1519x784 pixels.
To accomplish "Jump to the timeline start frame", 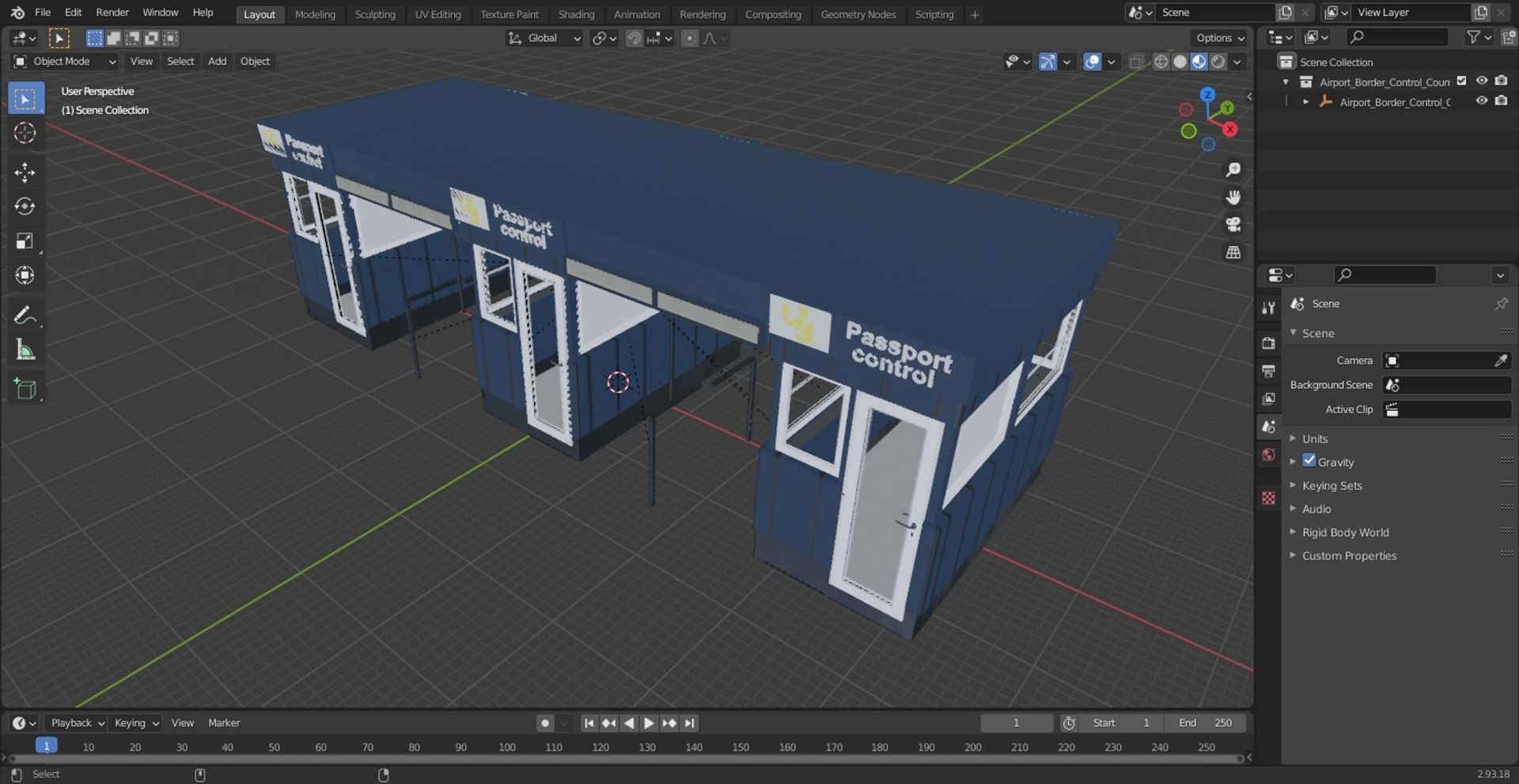I will point(589,723).
